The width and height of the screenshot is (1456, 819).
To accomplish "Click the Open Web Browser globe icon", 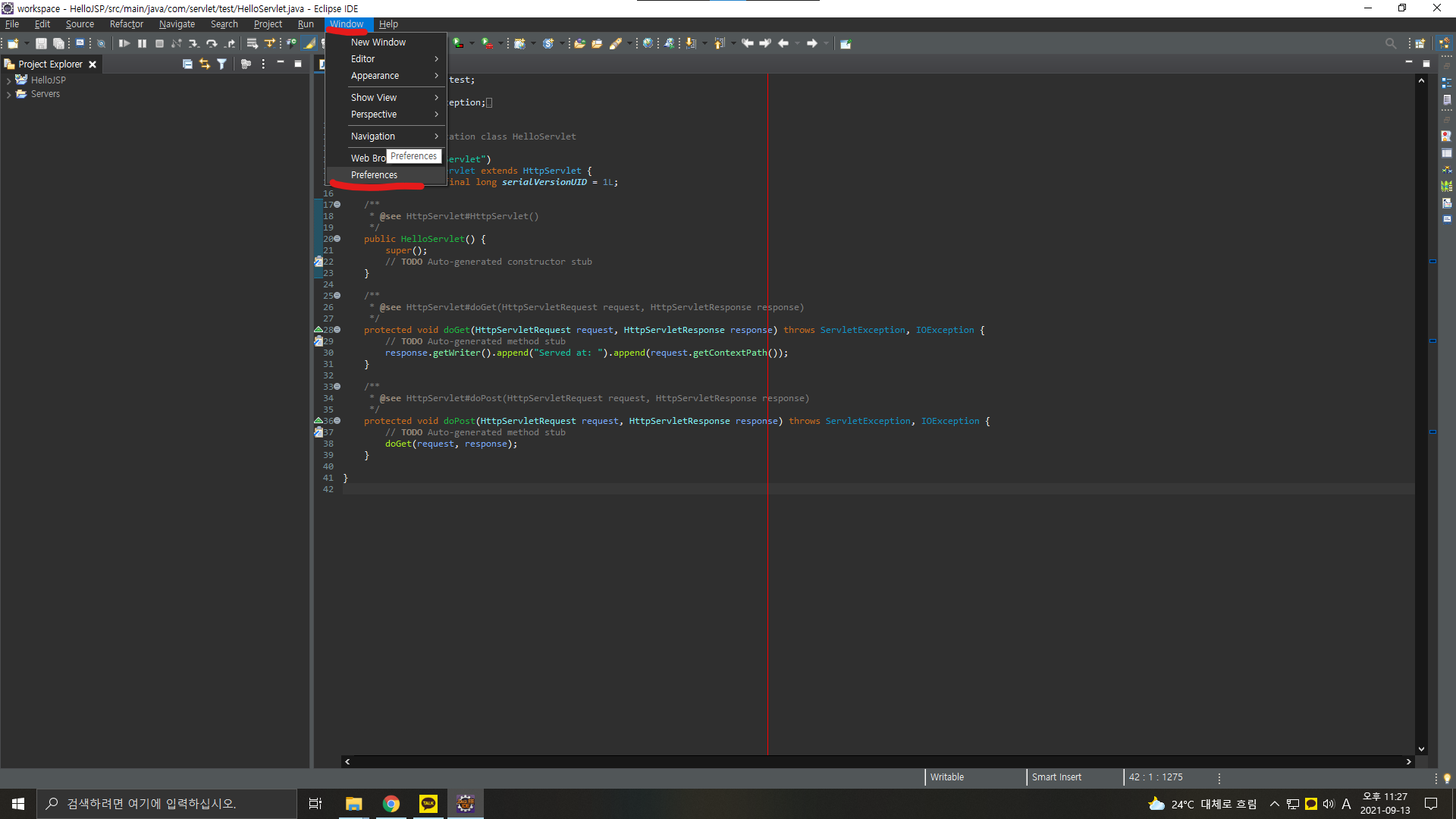I will pyautogui.click(x=648, y=44).
